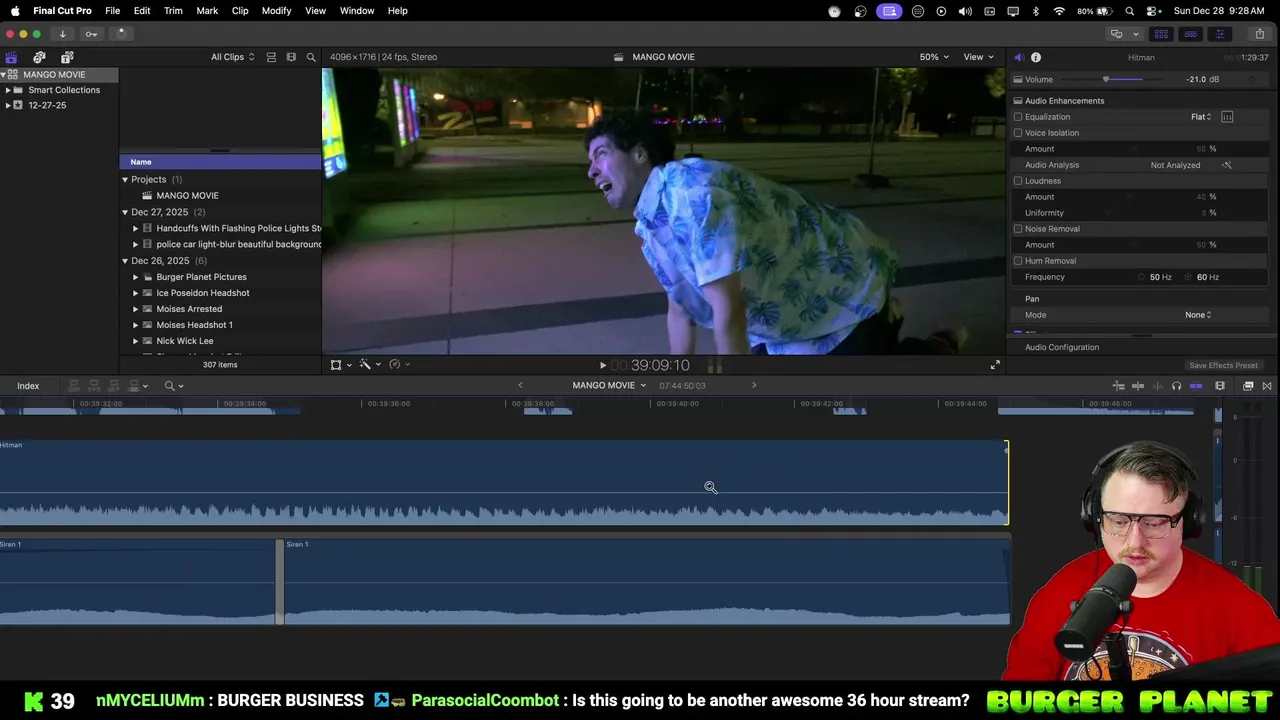The image size is (1280, 720).
Task: Expand the Smart Collections folder
Action: 8,90
